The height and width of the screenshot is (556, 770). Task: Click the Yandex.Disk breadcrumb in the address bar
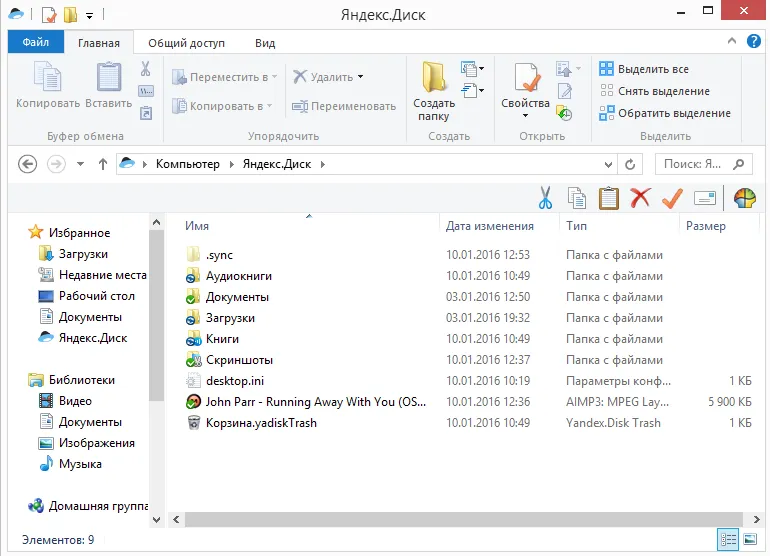click(x=276, y=164)
